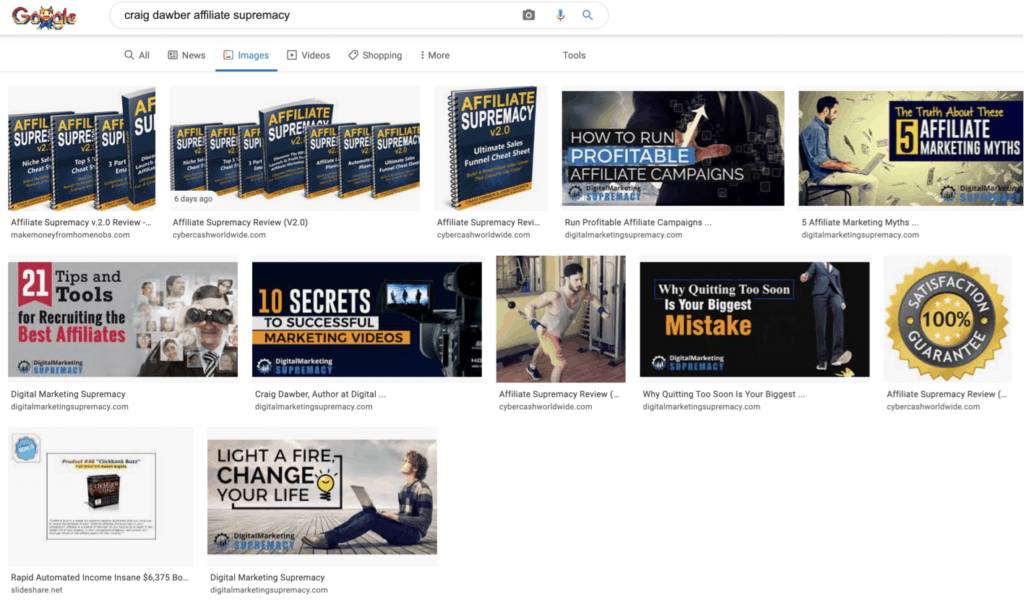Expand the More menu

click(x=435, y=55)
